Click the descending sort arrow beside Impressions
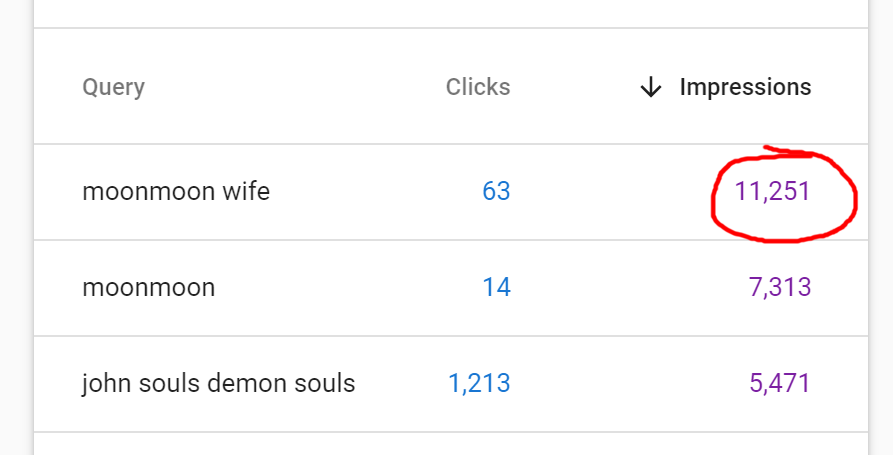The height and width of the screenshot is (455, 893). [x=650, y=88]
